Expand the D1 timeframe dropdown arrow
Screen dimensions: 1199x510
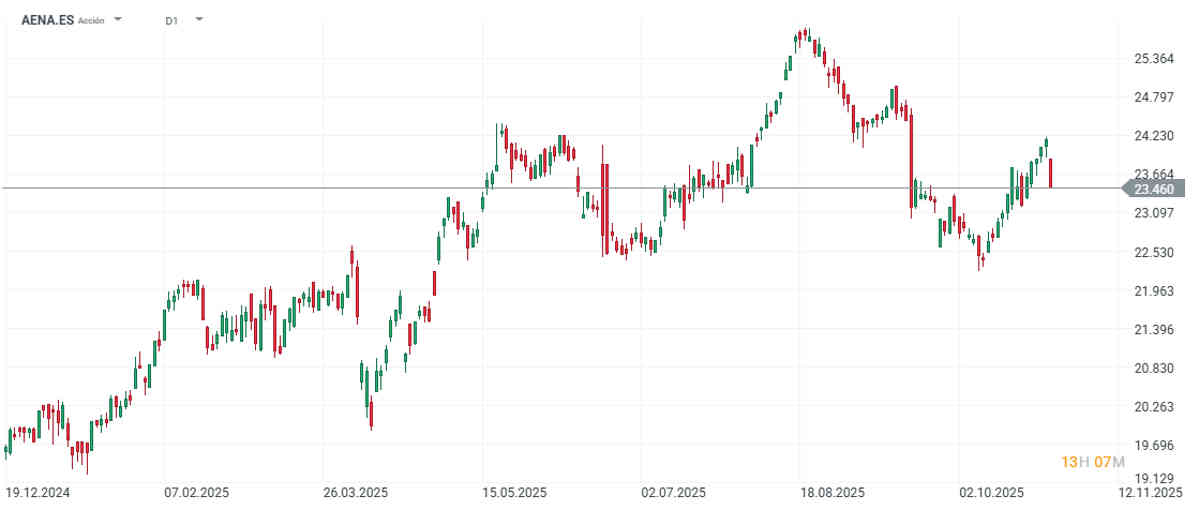pyautogui.click(x=199, y=19)
